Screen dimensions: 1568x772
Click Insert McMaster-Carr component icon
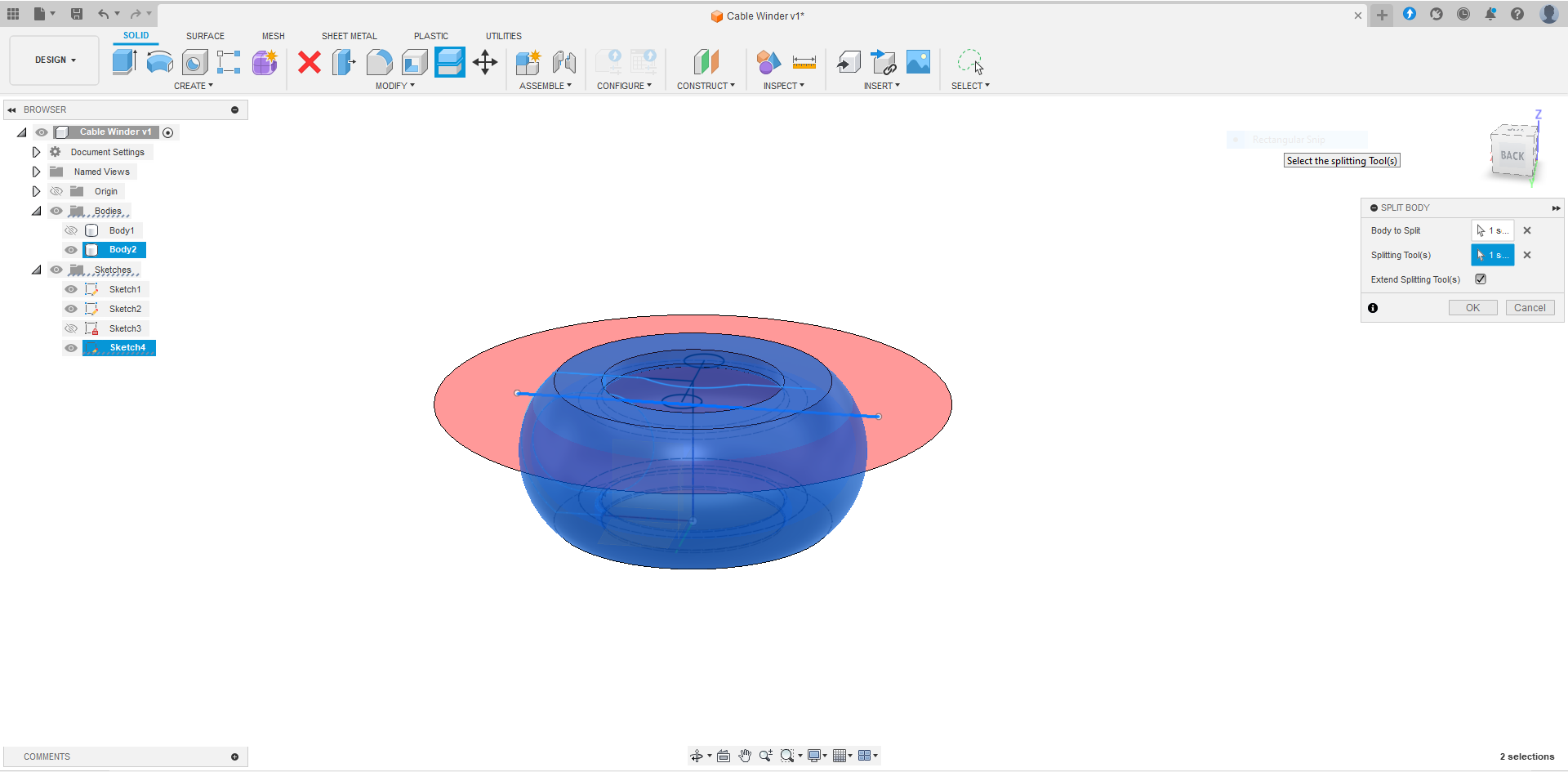point(884,62)
